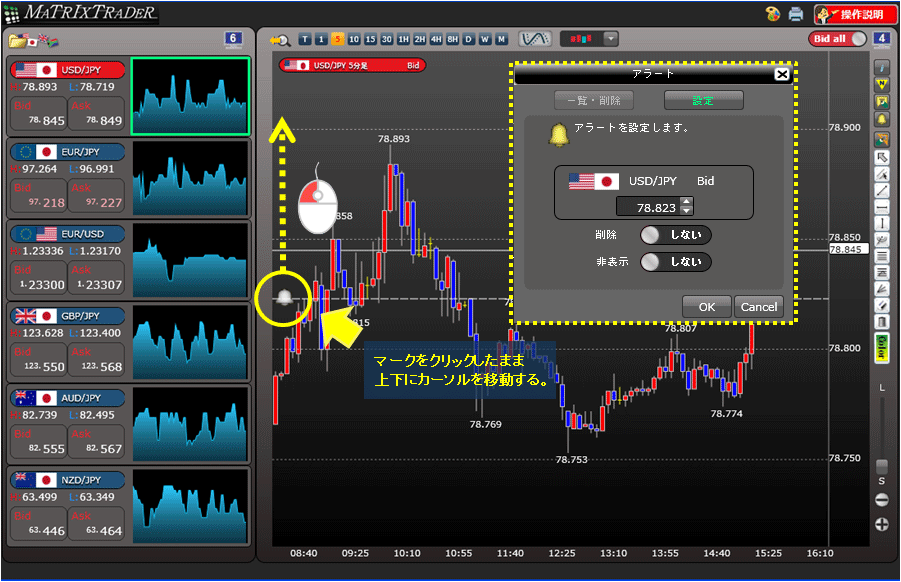This screenshot has width=901, height=582.
Task: Click the USD/JPY Bid 78.845 button
Action: pos(38,114)
